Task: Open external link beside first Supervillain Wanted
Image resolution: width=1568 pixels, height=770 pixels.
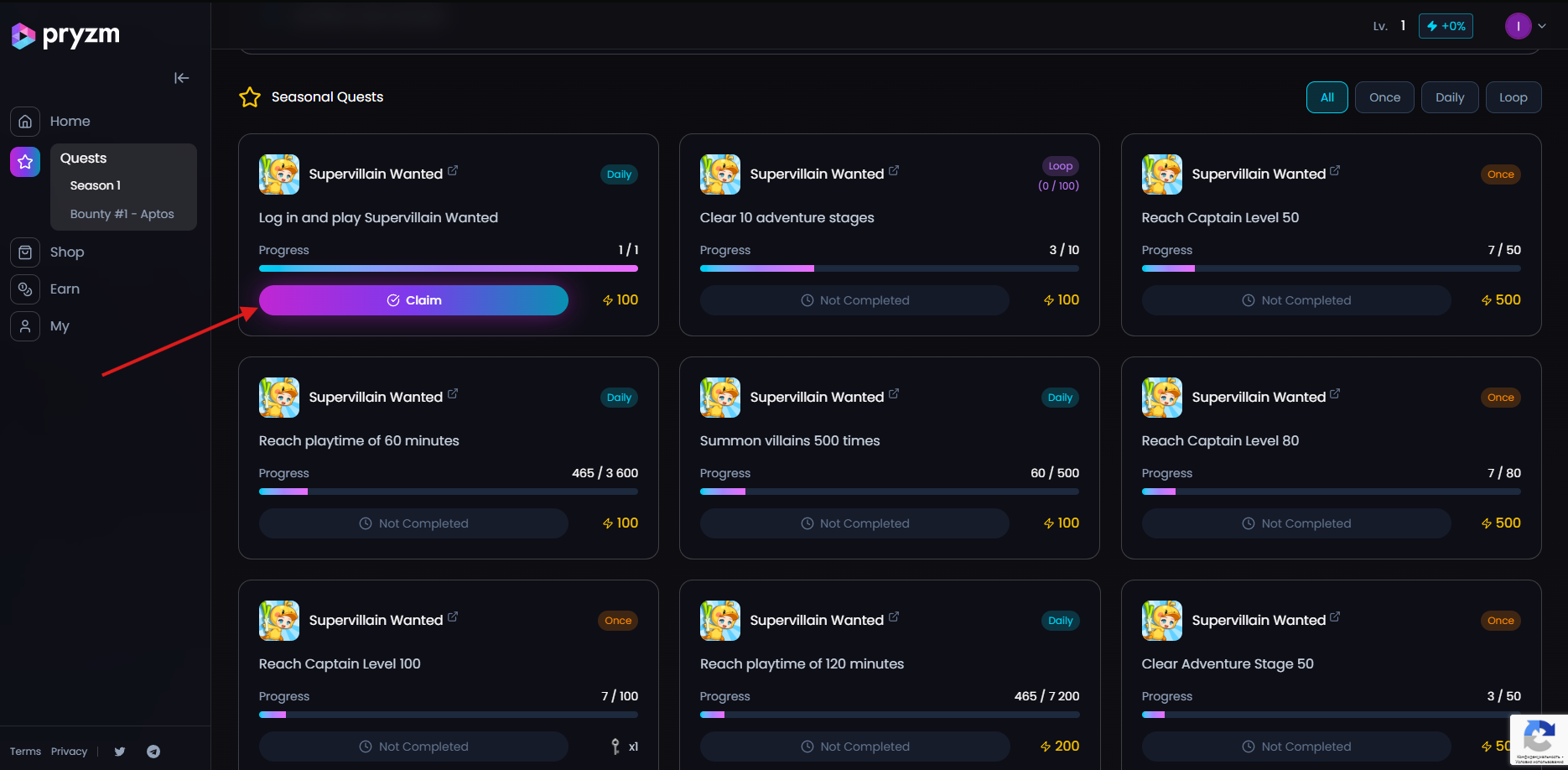Action: pyautogui.click(x=453, y=171)
